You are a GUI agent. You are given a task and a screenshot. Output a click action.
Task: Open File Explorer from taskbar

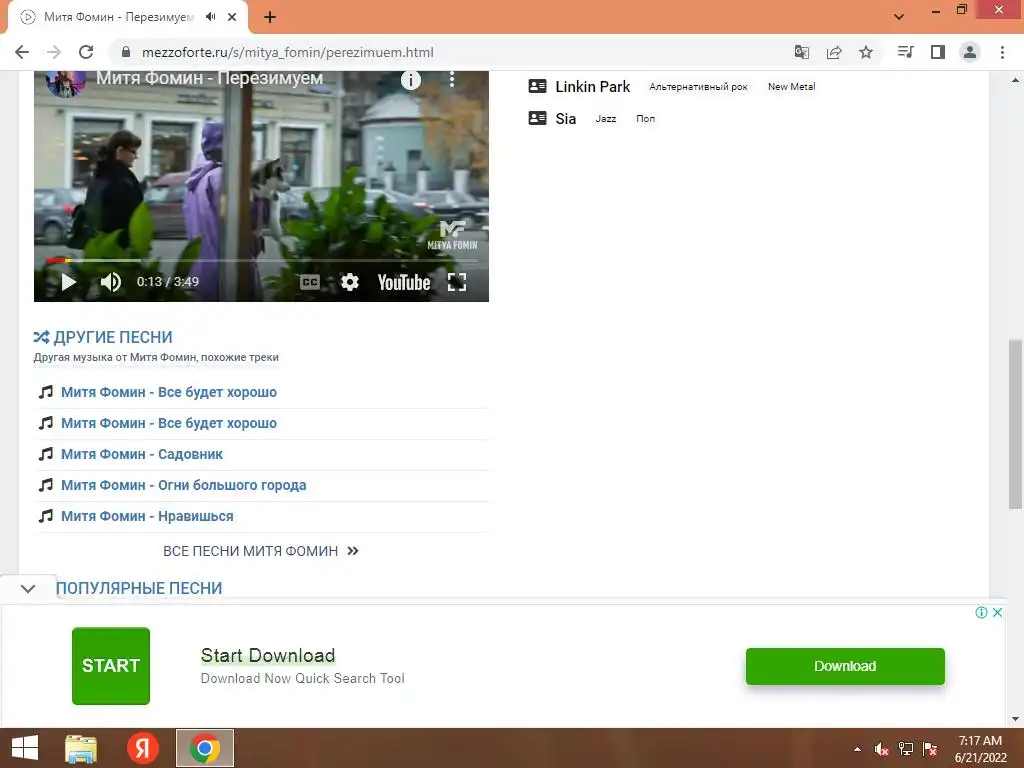(81, 748)
